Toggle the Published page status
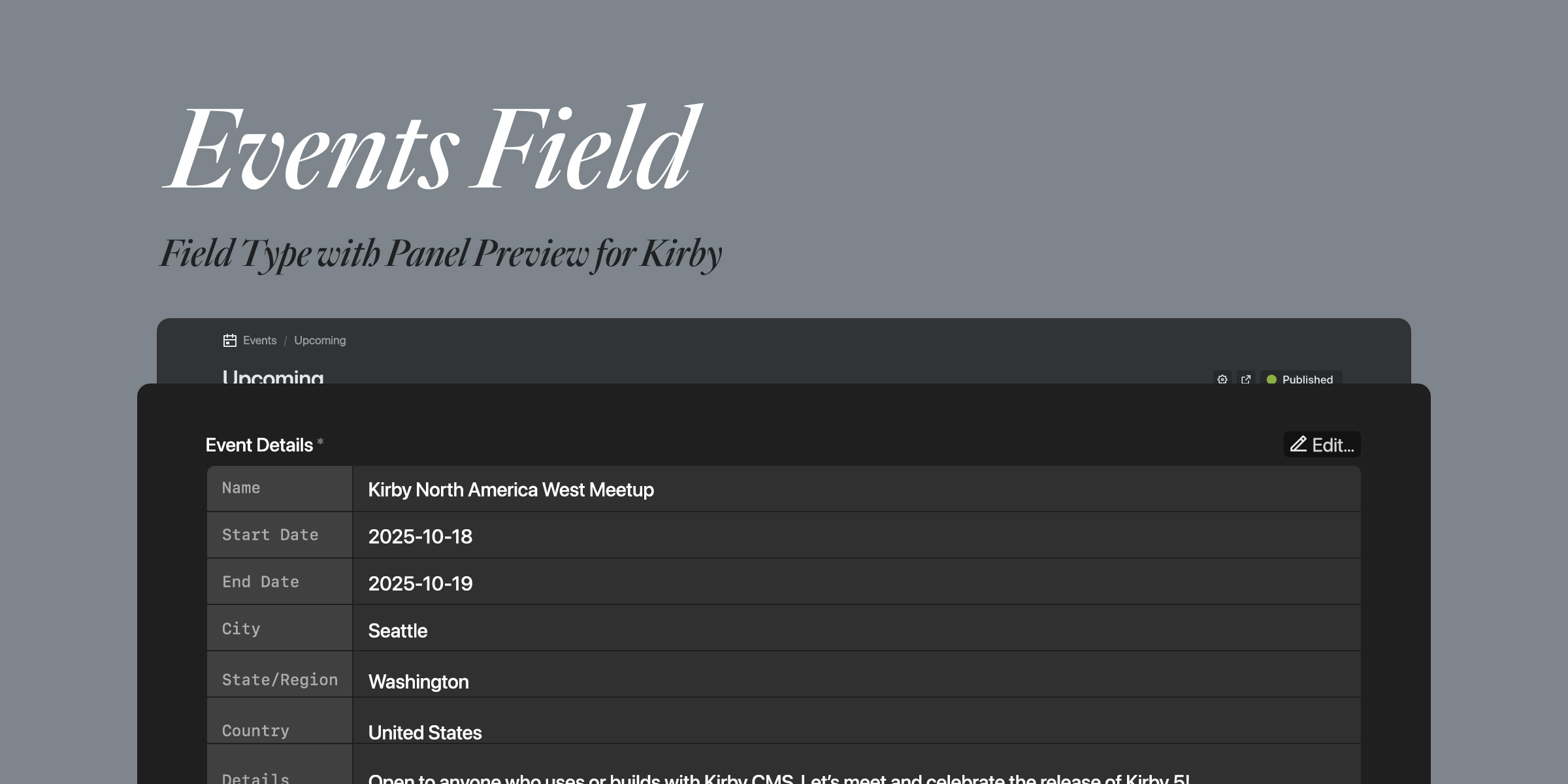 click(x=1301, y=380)
